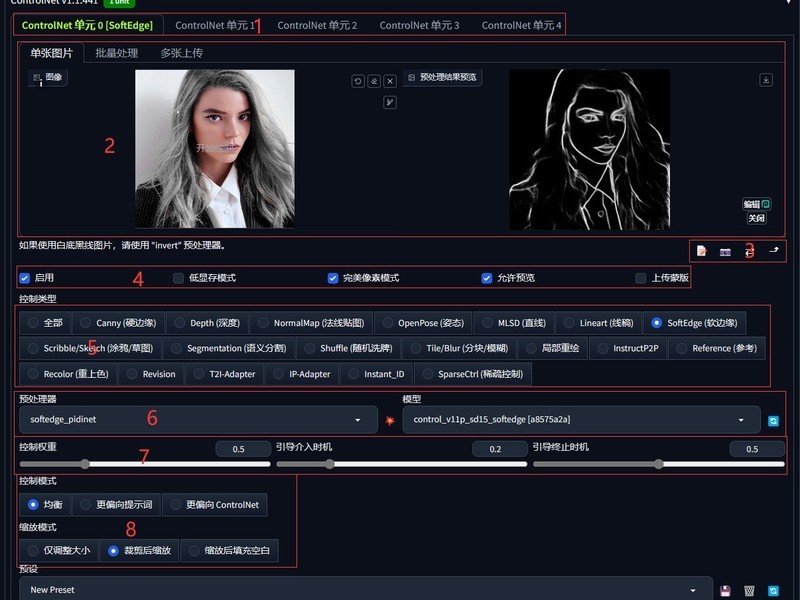Pick the MLSD (直线) control type
Image resolution: width=800 pixels, height=600 pixels.
[x=514, y=323]
